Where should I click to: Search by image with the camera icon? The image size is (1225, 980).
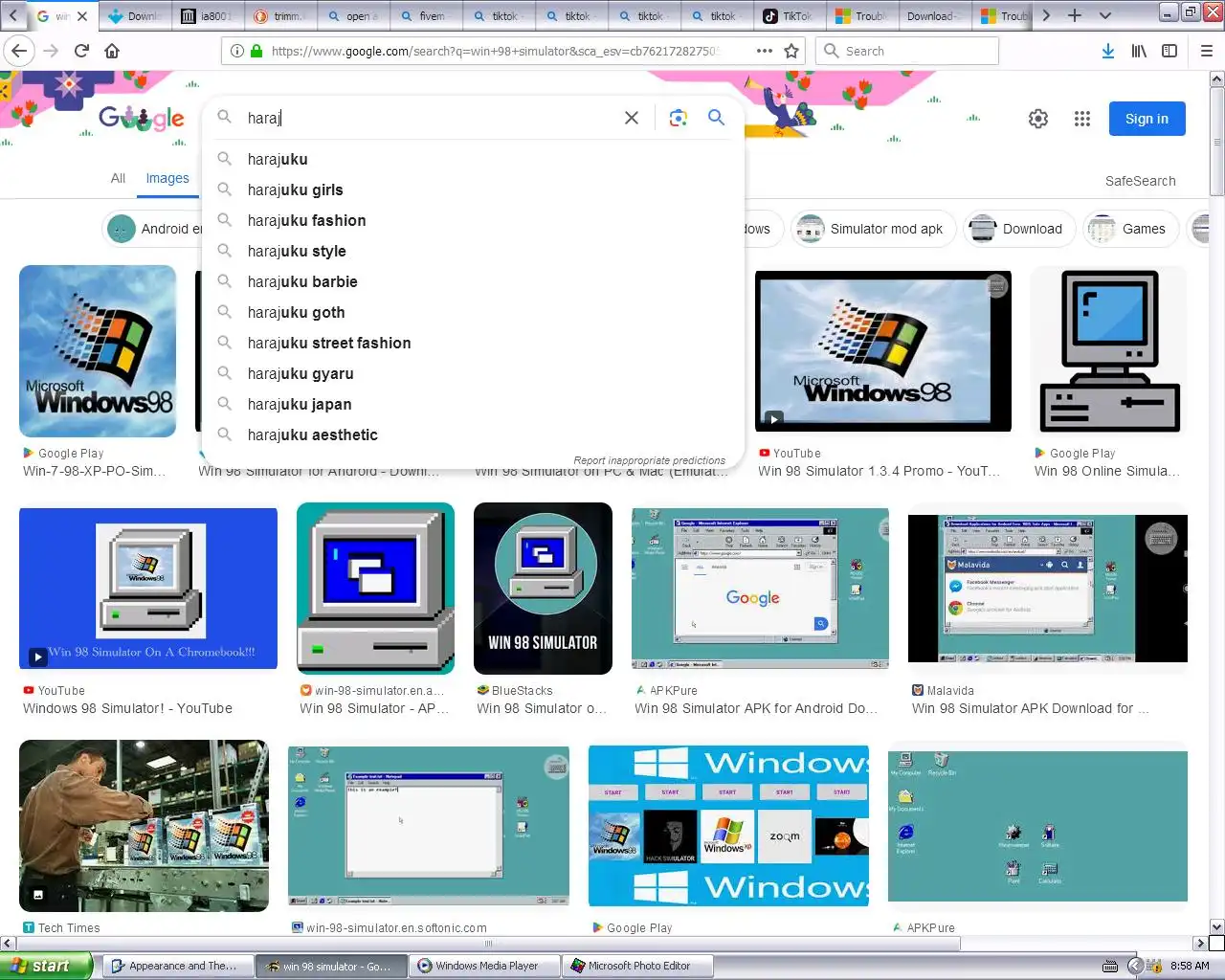tap(679, 118)
